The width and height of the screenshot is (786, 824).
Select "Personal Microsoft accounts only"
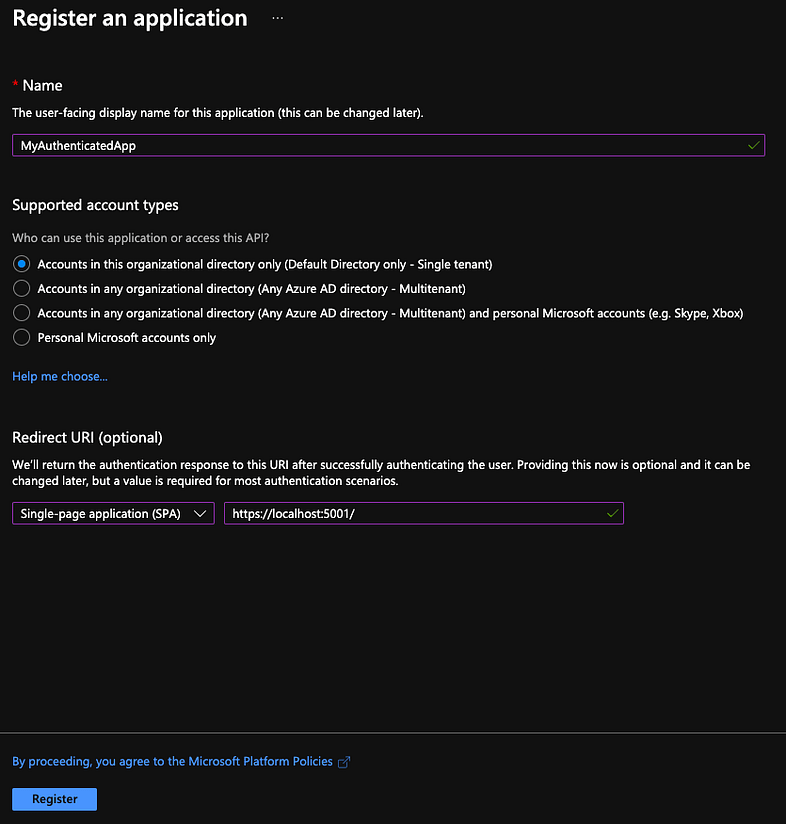coord(21,337)
